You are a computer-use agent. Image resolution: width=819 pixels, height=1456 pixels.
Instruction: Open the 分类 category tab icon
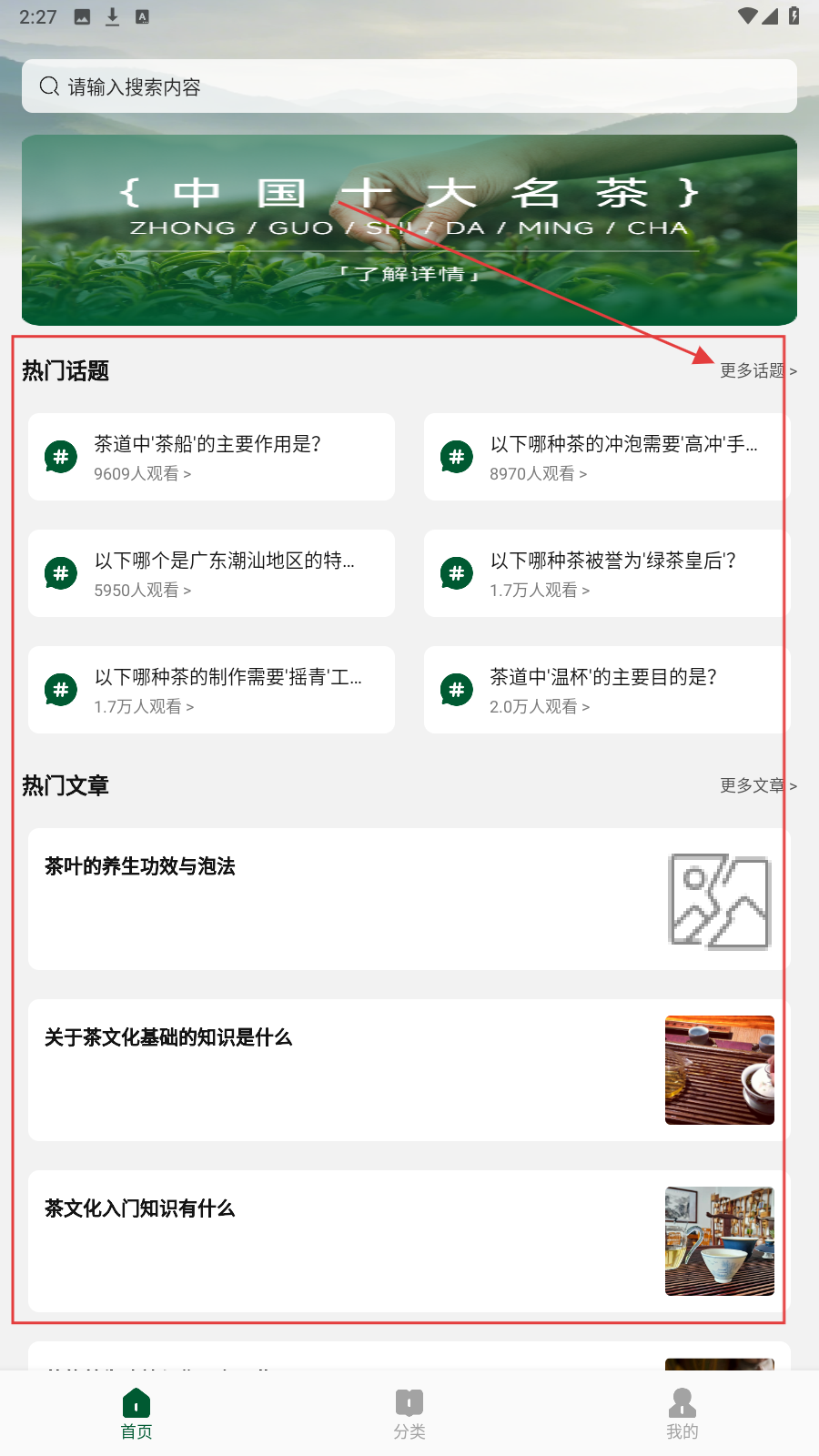[x=409, y=1402]
